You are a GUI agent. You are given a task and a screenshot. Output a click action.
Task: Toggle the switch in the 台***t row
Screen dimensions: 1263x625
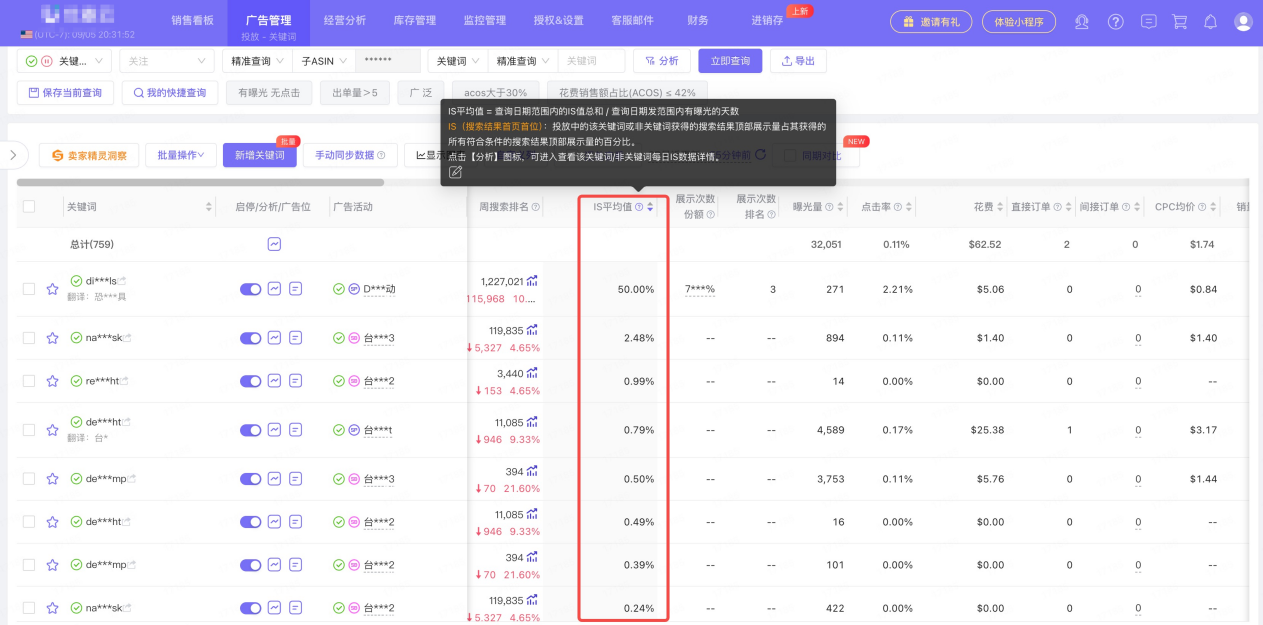(250, 430)
